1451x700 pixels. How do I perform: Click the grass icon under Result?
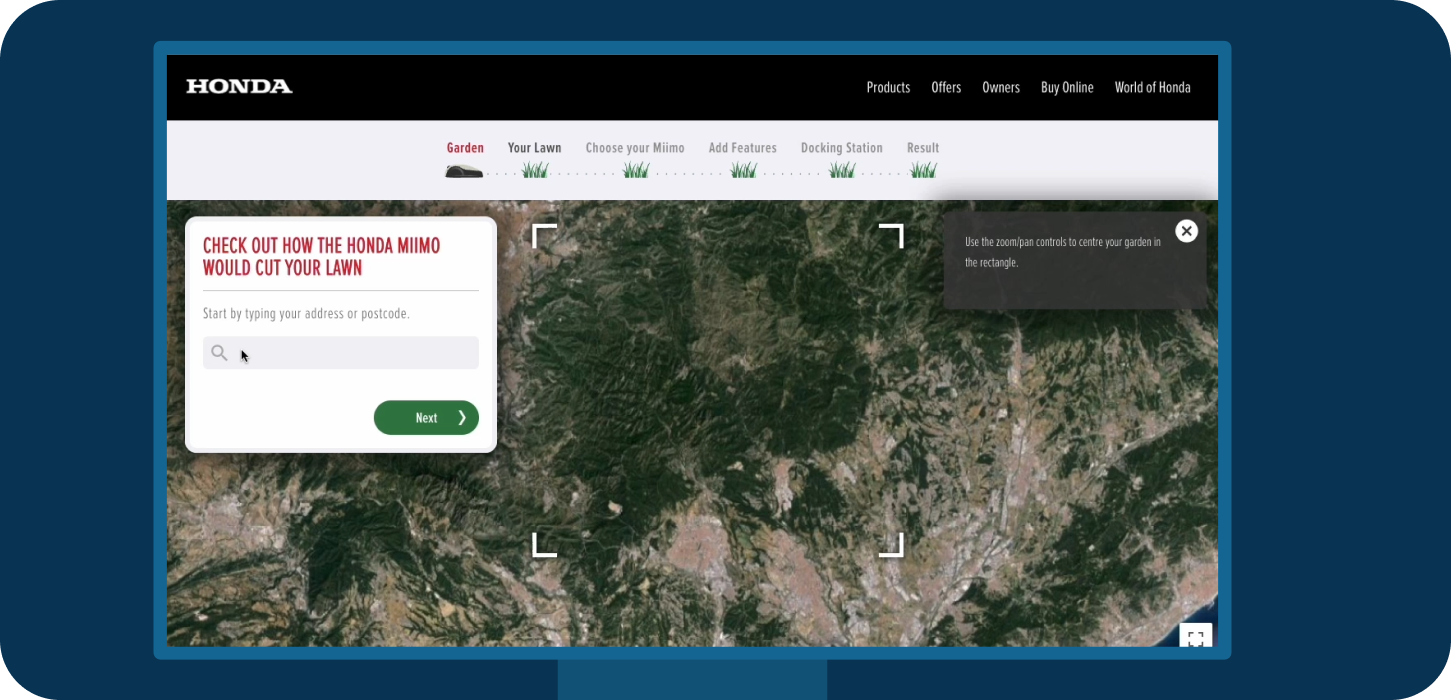click(x=923, y=170)
